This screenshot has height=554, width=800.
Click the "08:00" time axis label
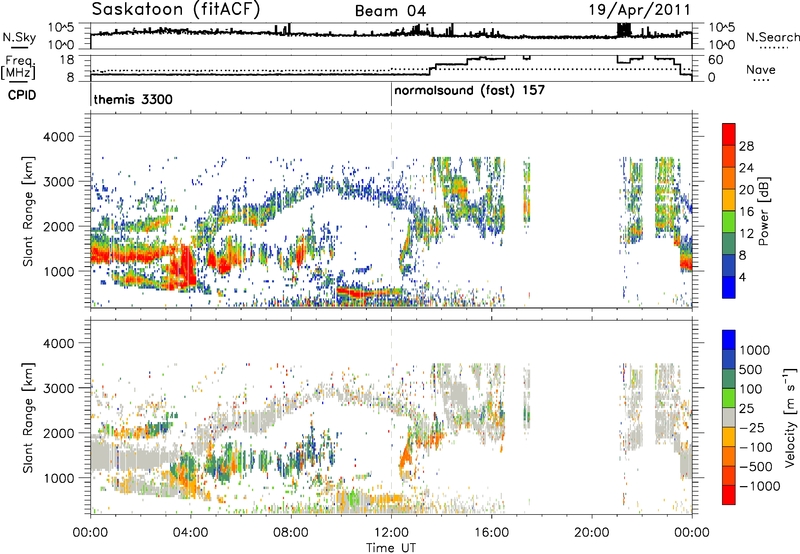coord(291,533)
